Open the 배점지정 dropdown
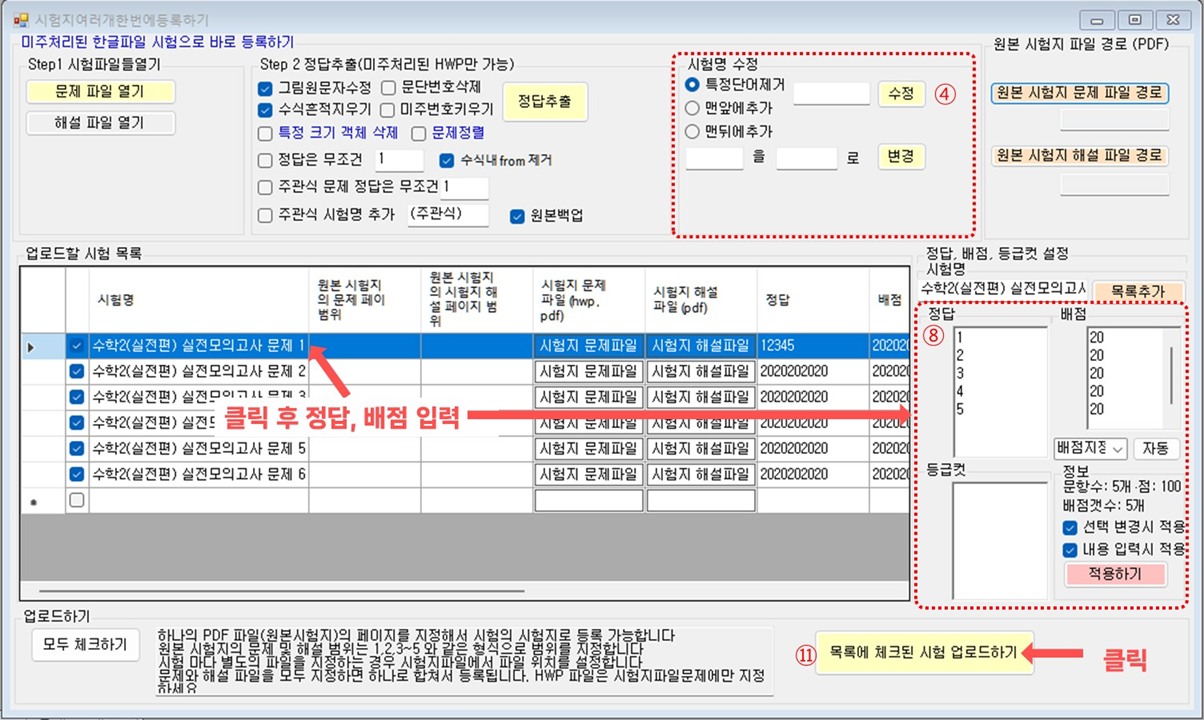The width and height of the screenshot is (1204, 720). tap(1090, 449)
